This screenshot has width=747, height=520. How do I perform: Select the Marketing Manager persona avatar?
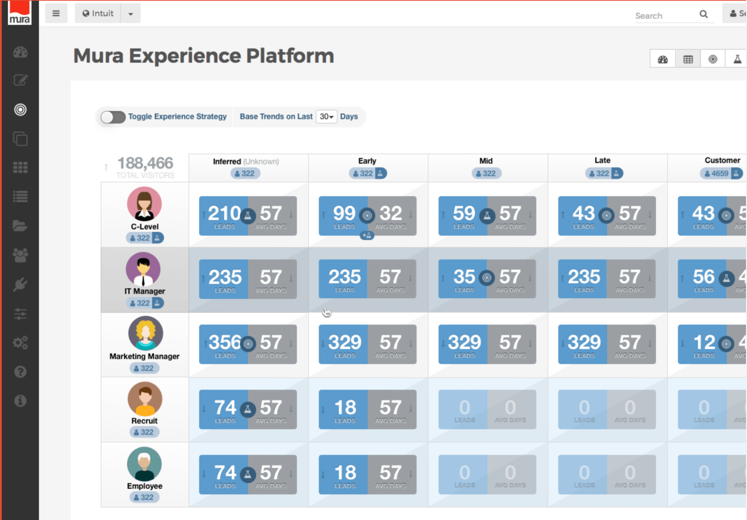pyautogui.click(x=146, y=333)
